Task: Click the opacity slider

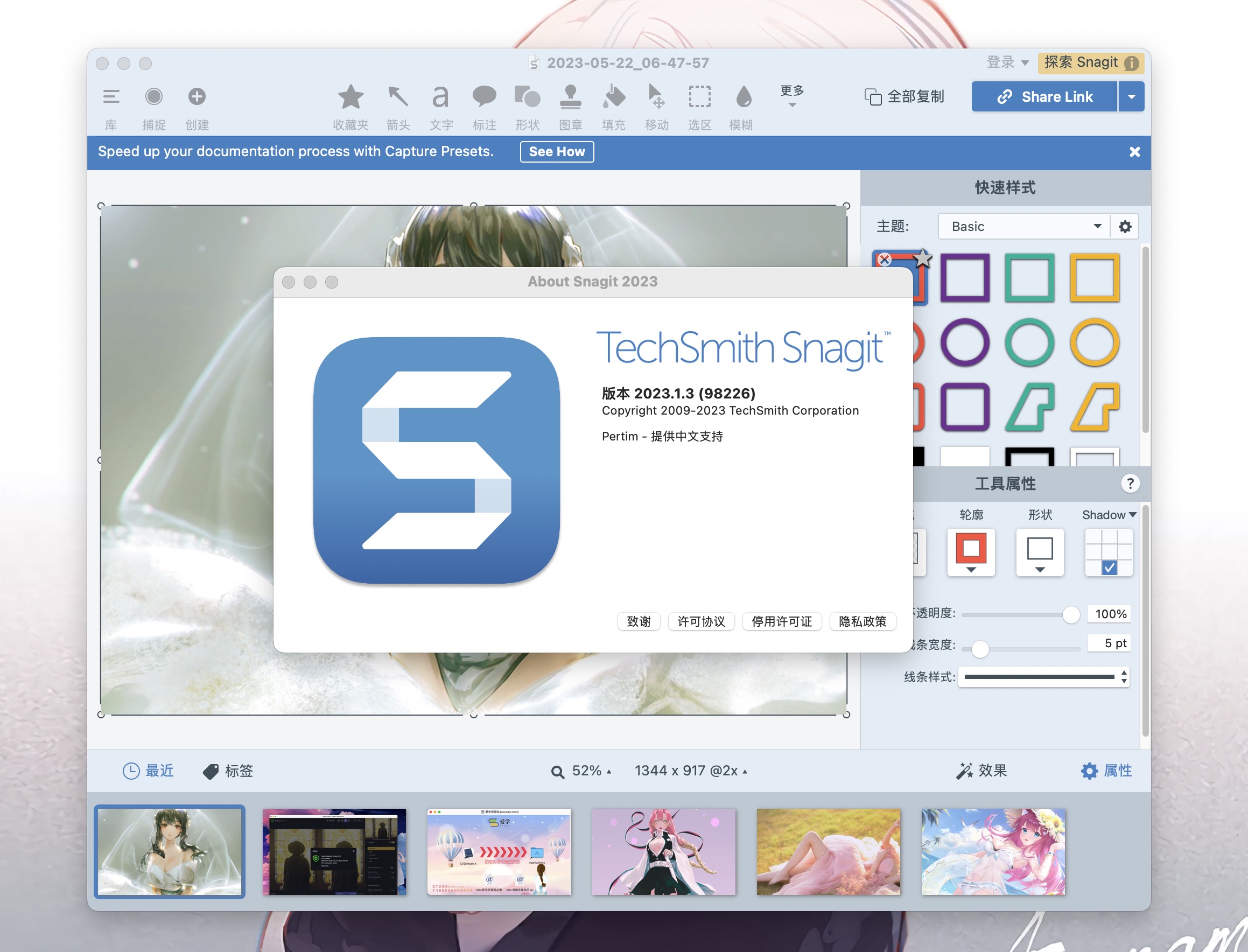Action: [x=1021, y=614]
